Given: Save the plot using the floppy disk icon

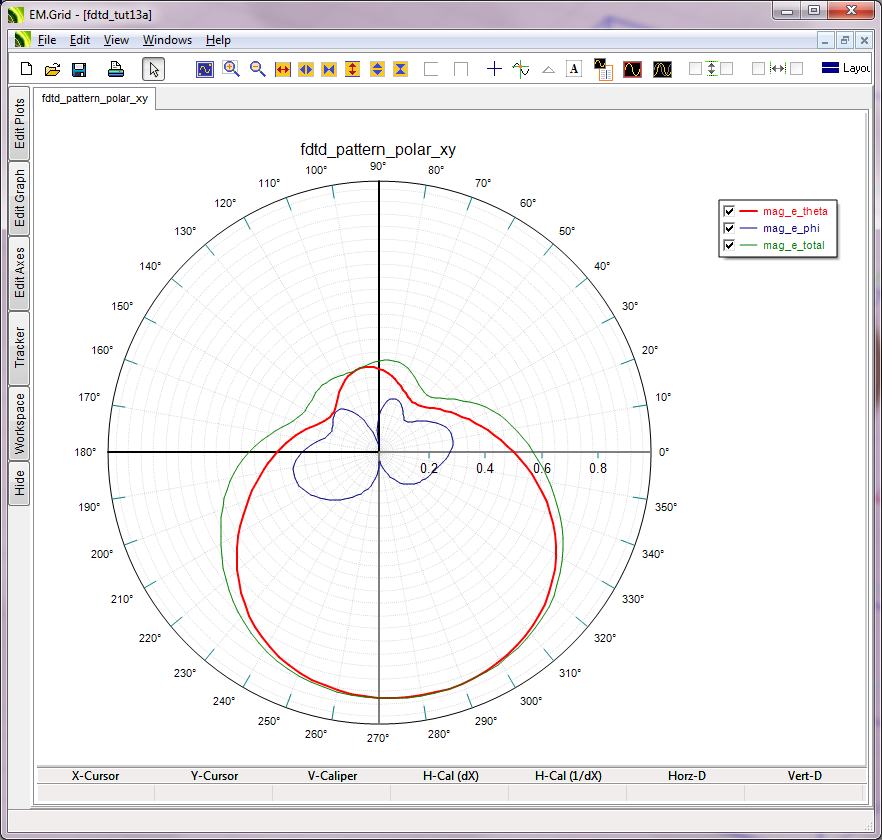Looking at the screenshot, I should (x=79, y=69).
